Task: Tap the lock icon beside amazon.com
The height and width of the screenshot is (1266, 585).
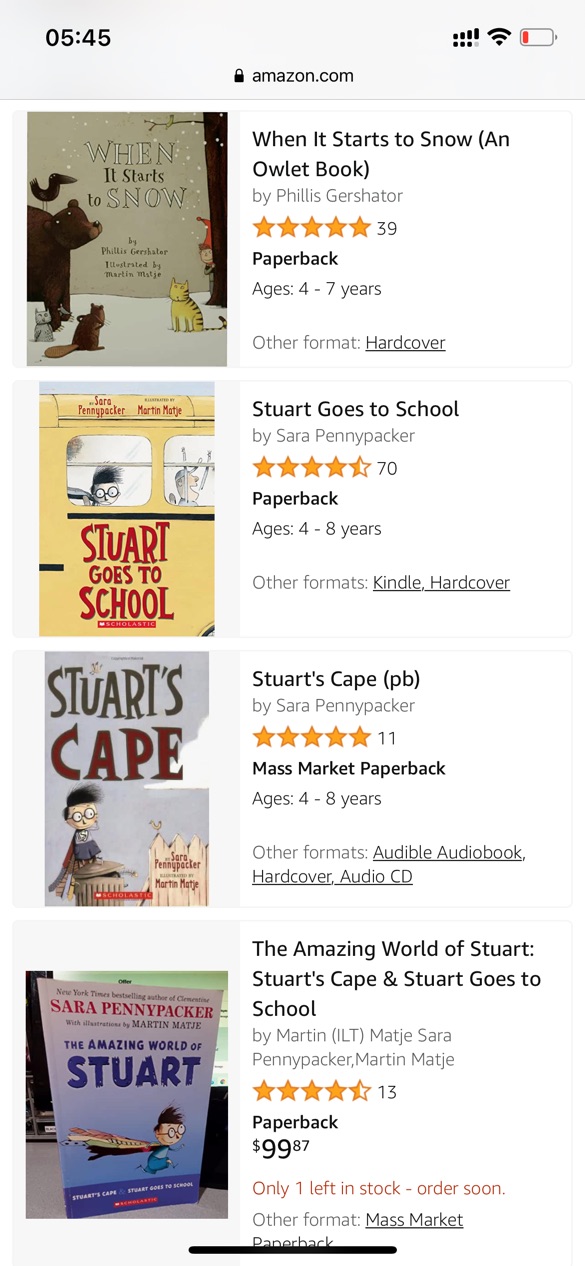Action: coord(239,76)
